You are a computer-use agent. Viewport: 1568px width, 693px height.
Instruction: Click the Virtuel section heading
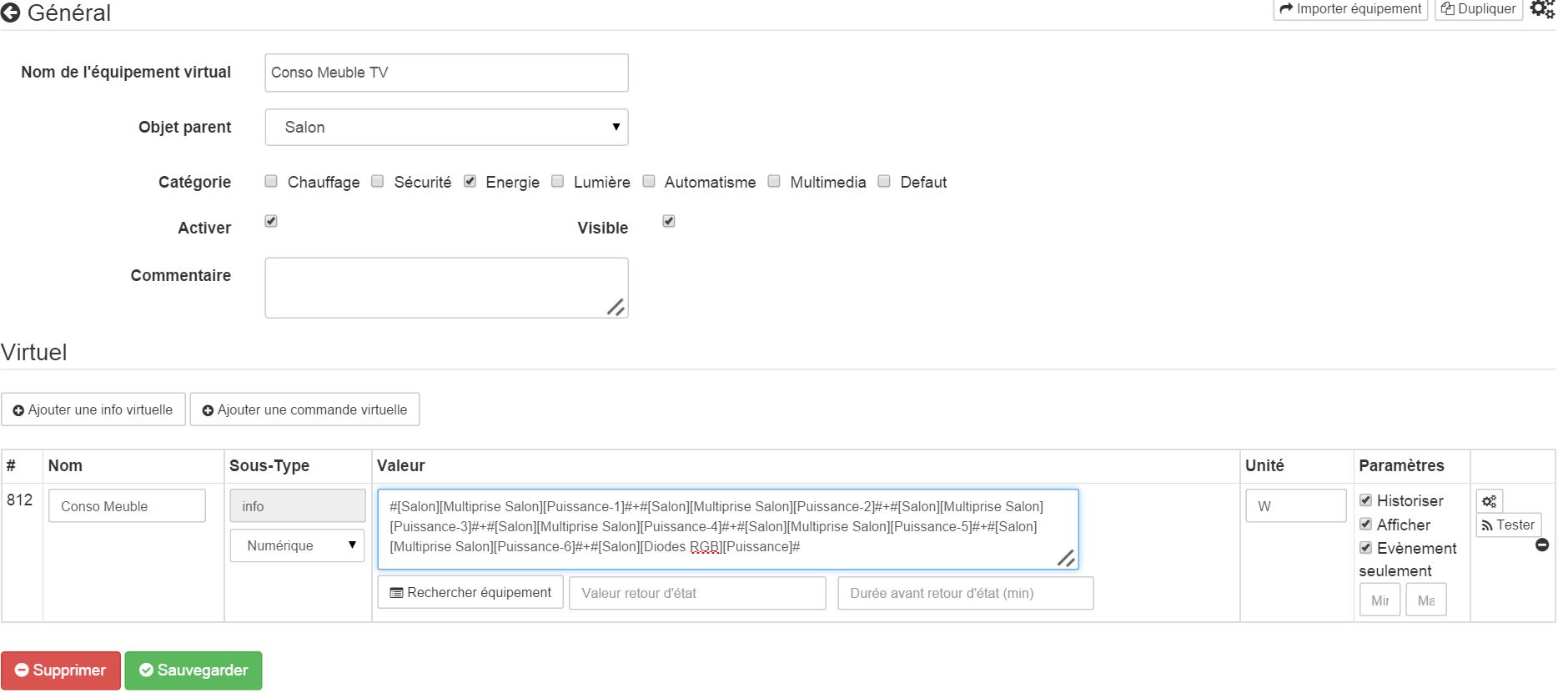34,352
